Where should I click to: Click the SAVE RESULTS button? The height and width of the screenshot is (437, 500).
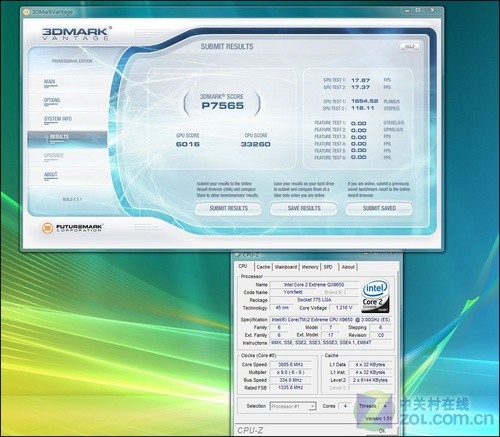pyautogui.click(x=304, y=209)
